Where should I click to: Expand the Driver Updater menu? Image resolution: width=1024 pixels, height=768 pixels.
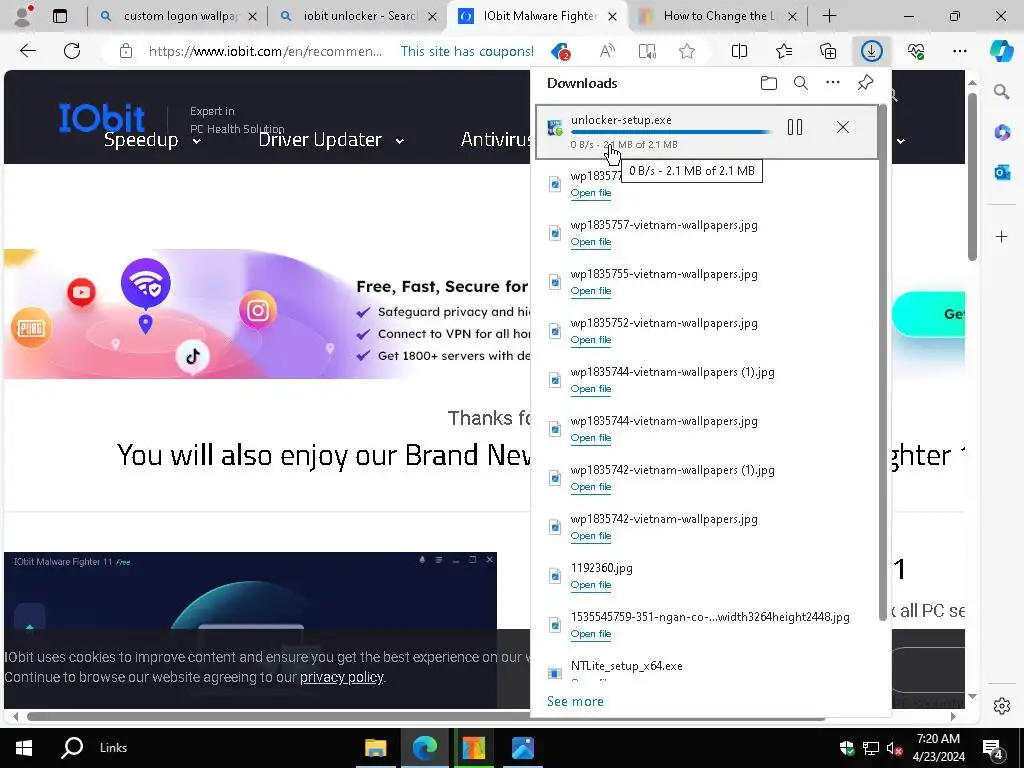(331, 140)
